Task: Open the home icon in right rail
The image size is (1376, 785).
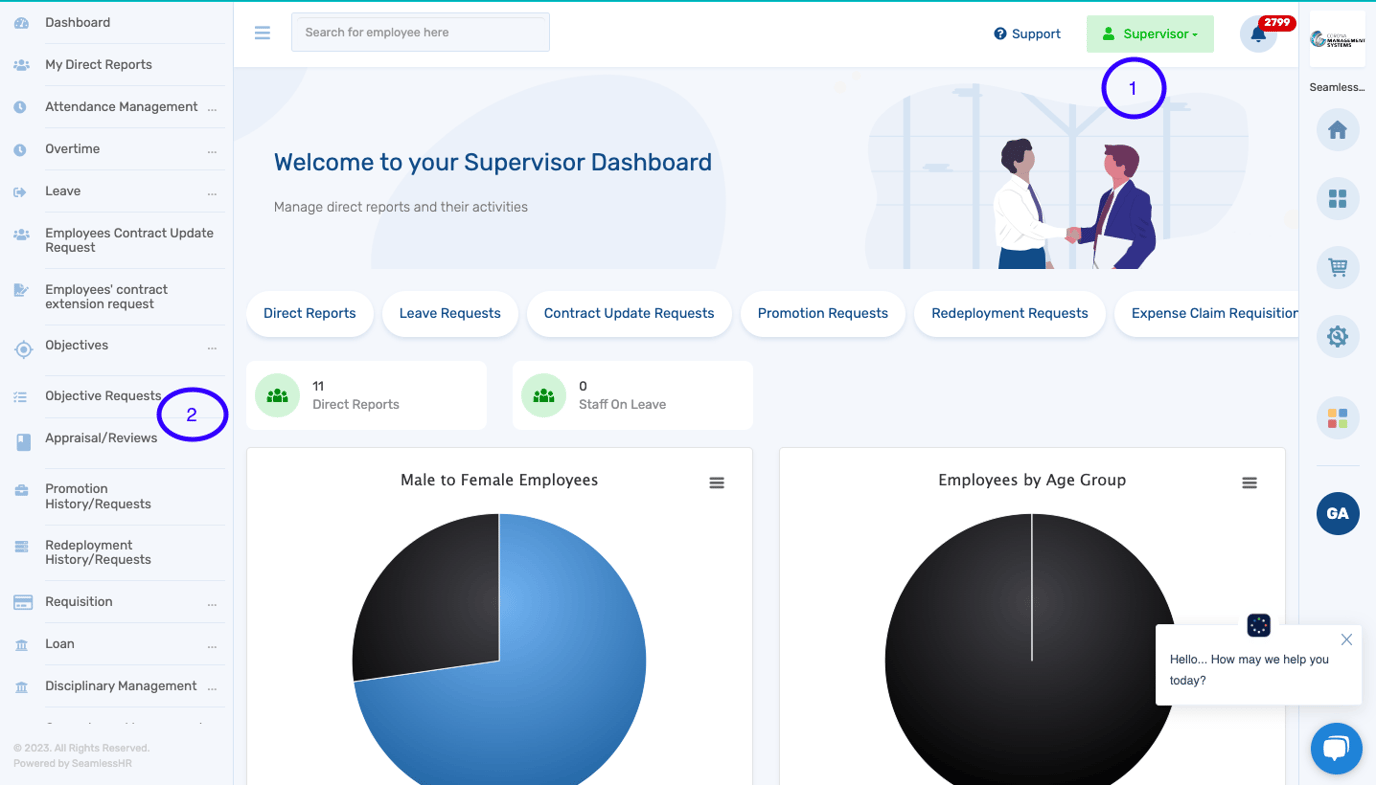Action: (x=1337, y=131)
